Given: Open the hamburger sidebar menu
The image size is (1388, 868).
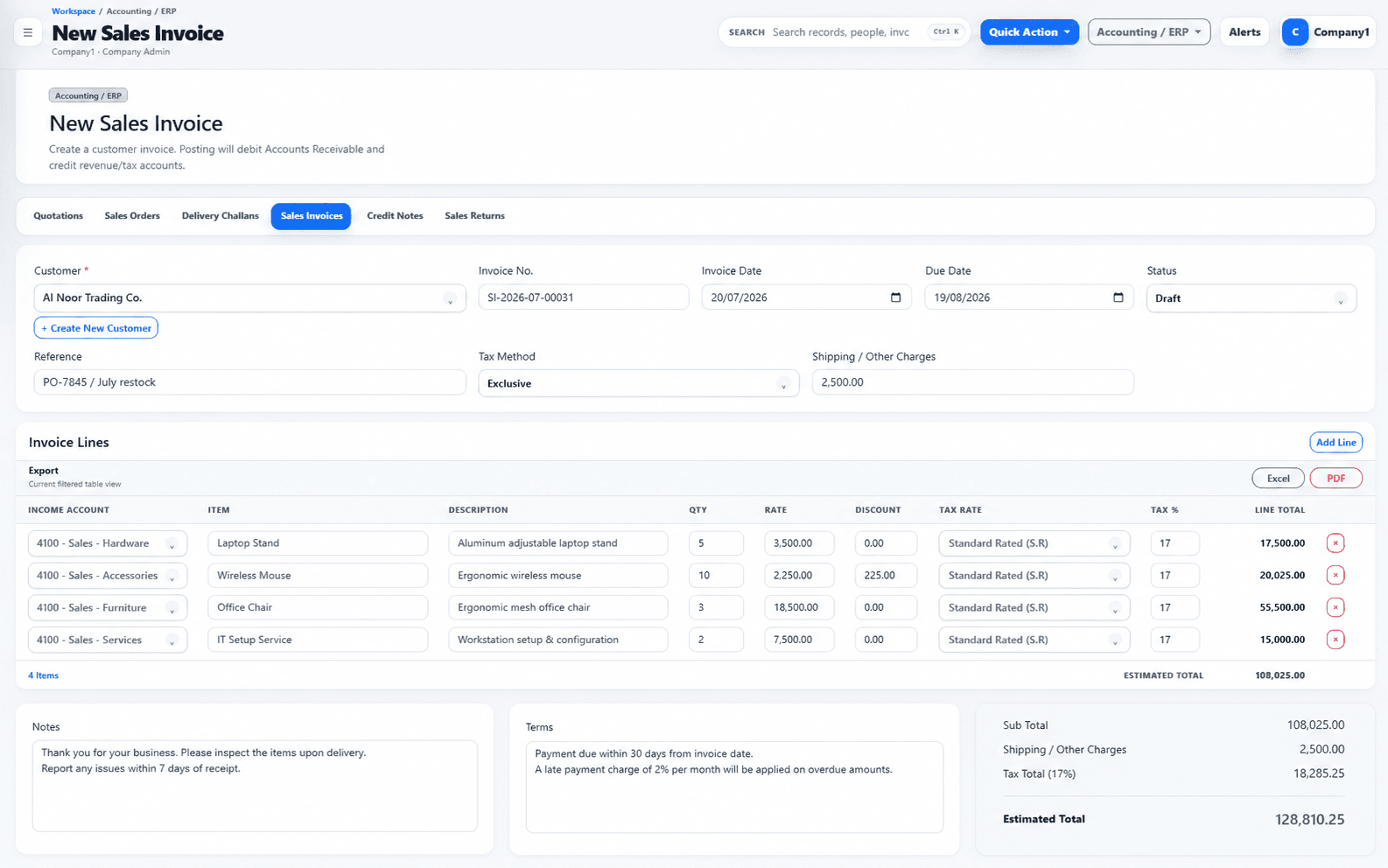Looking at the screenshot, I should [28, 32].
